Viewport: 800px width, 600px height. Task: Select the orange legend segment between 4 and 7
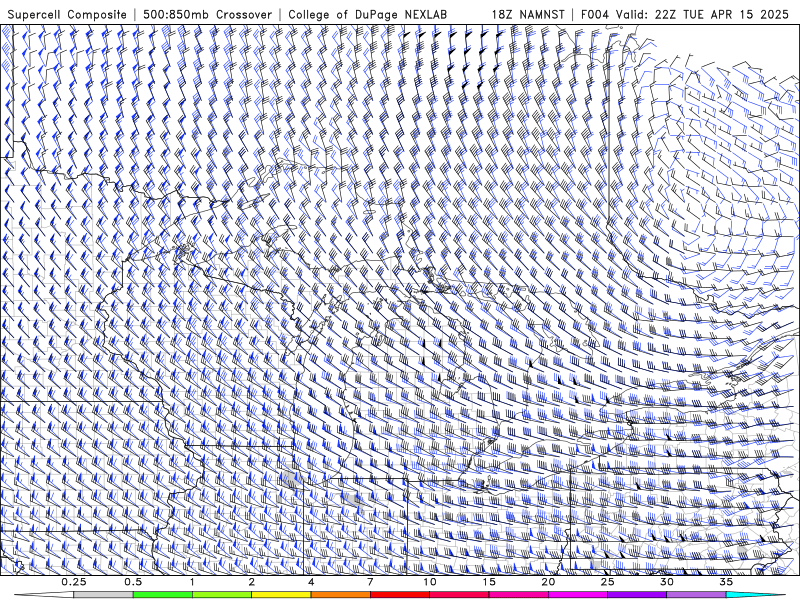click(x=340, y=595)
